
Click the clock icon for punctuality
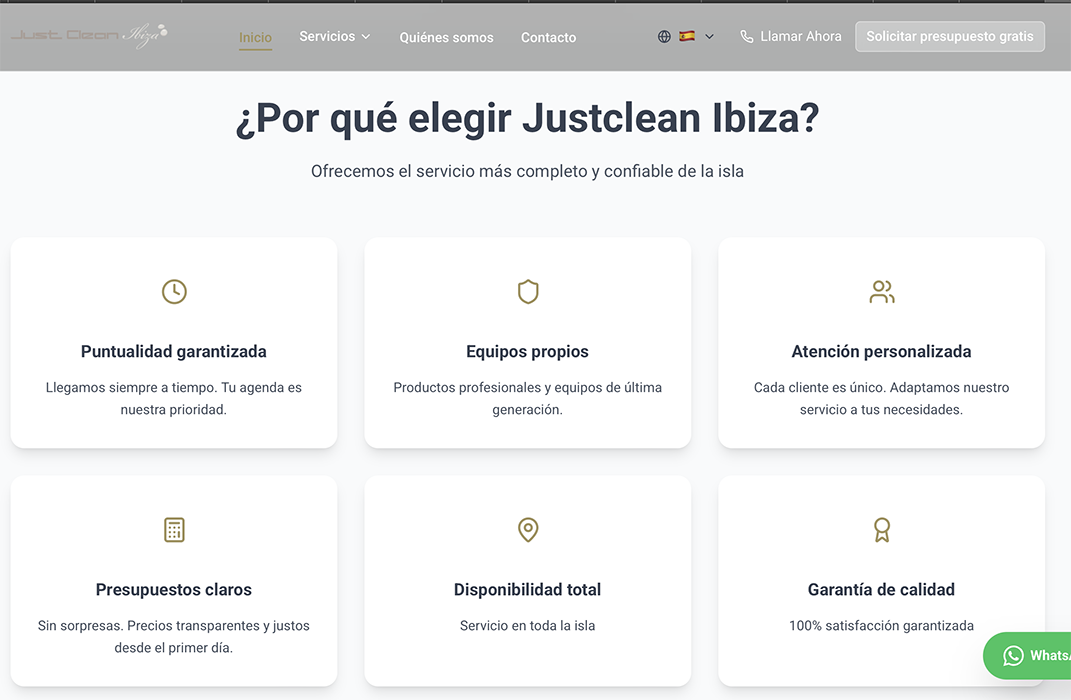[174, 292]
